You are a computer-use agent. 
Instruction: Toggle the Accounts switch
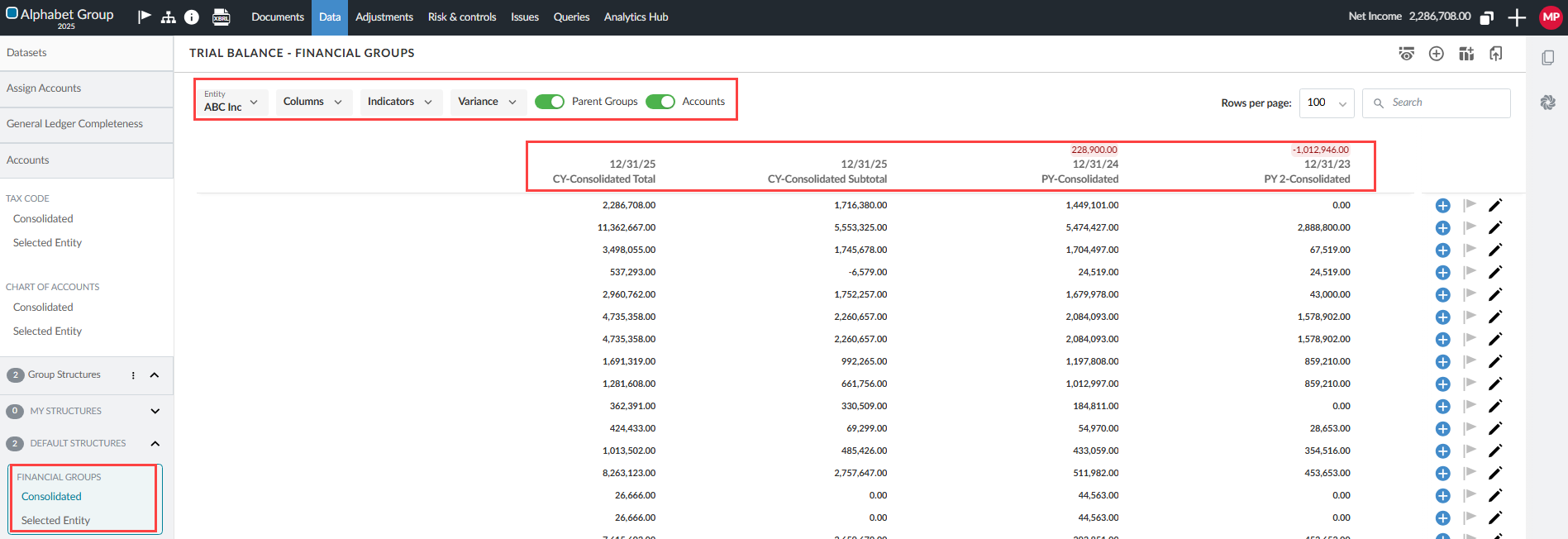[660, 102]
